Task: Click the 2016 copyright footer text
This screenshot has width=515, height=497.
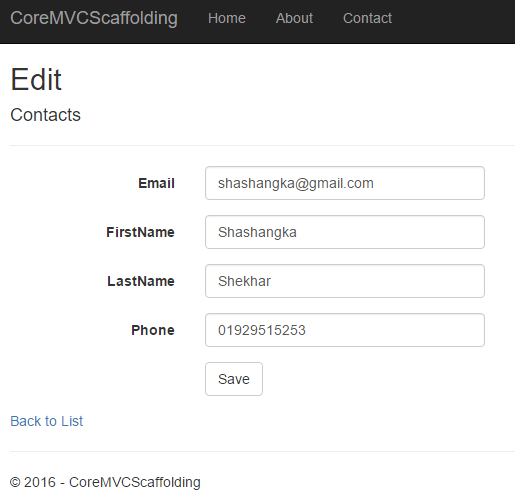Action: coord(105,482)
